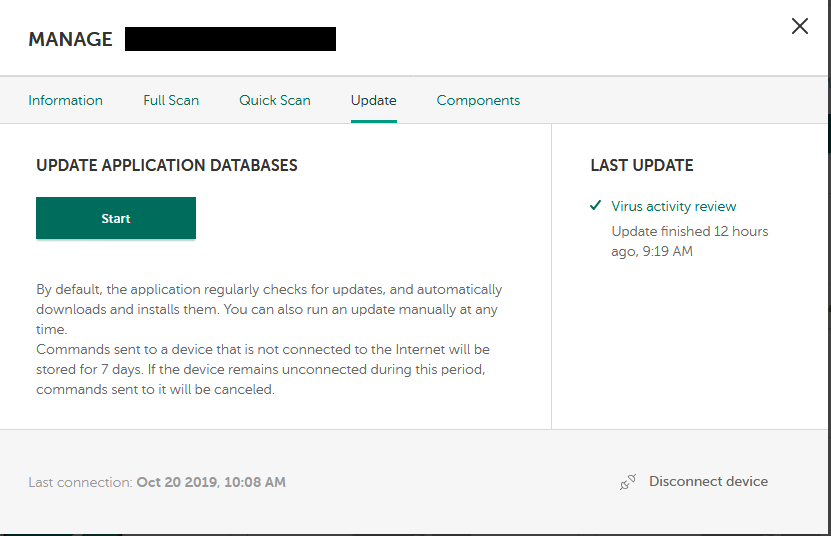The width and height of the screenshot is (831, 536).
Task: Open the Virus activity review link
Action: (674, 206)
